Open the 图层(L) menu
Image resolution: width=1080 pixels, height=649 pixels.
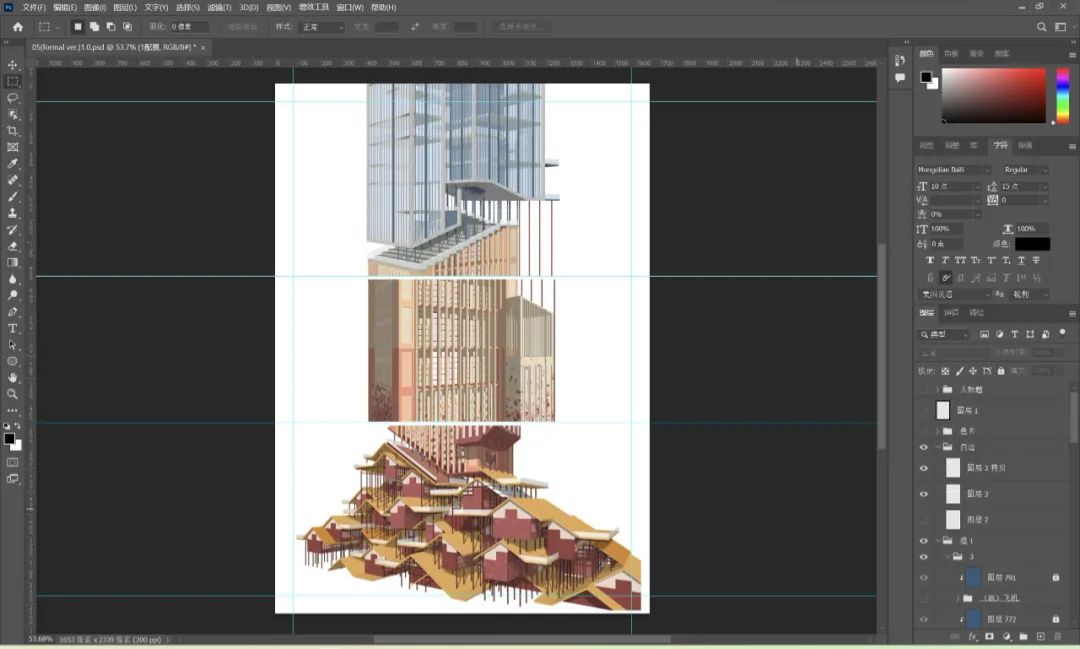pos(125,8)
